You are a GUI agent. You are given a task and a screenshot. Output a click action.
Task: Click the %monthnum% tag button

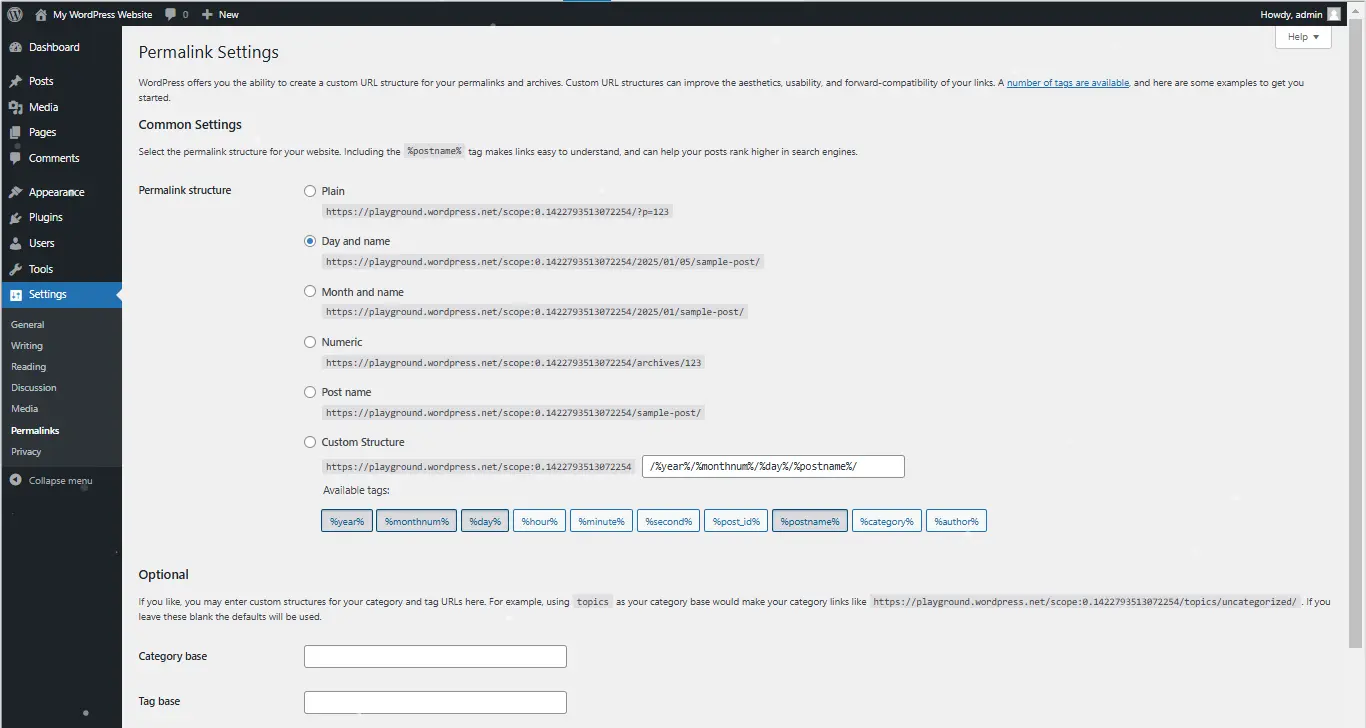[x=417, y=521]
